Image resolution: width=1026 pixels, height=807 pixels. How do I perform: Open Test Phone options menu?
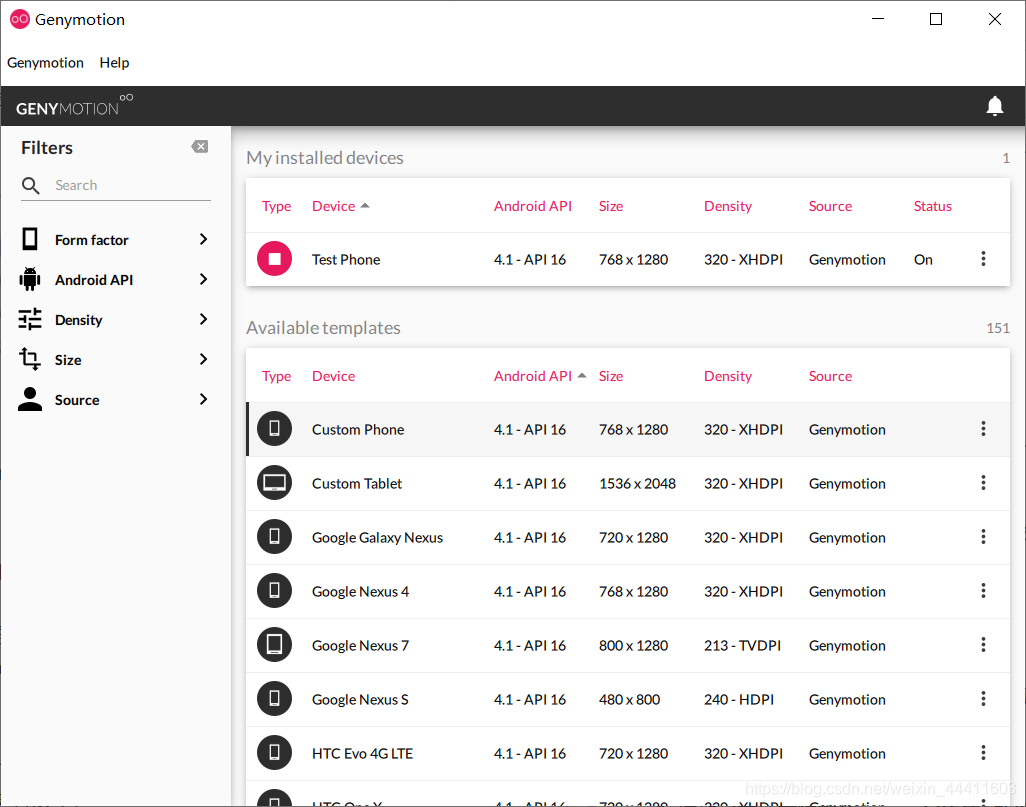[983, 259]
